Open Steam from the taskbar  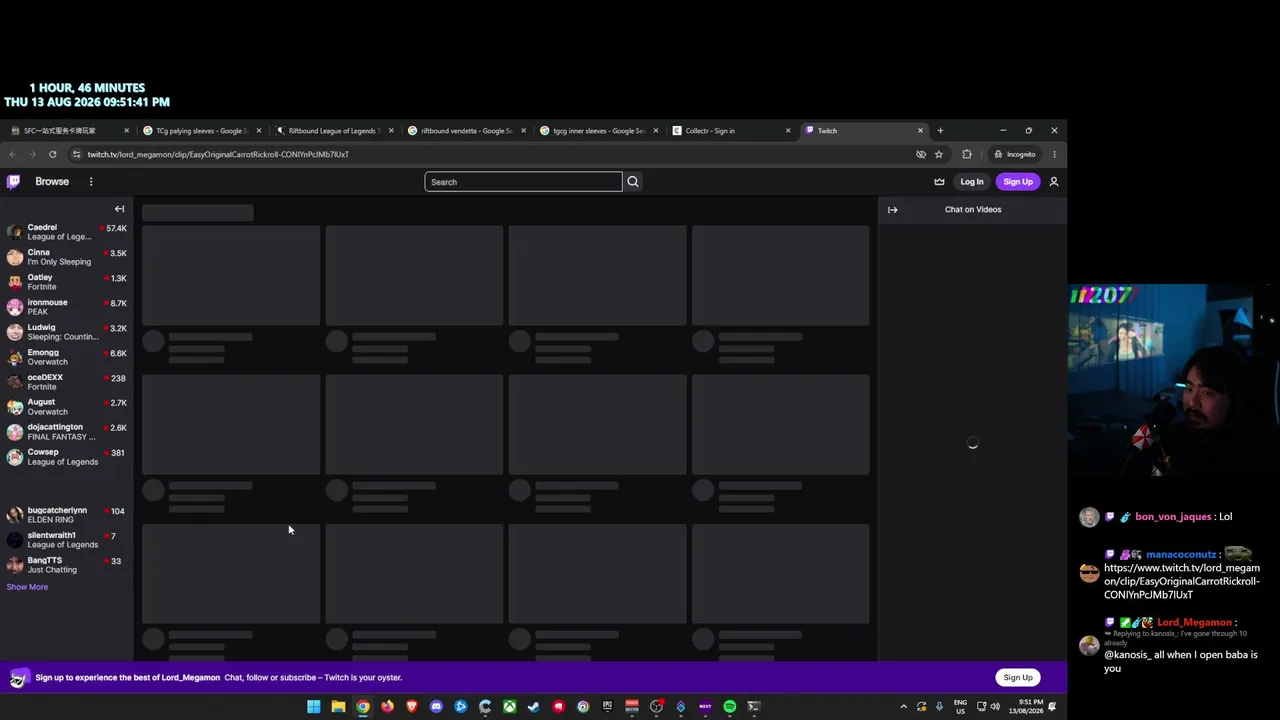click(534, 707)
